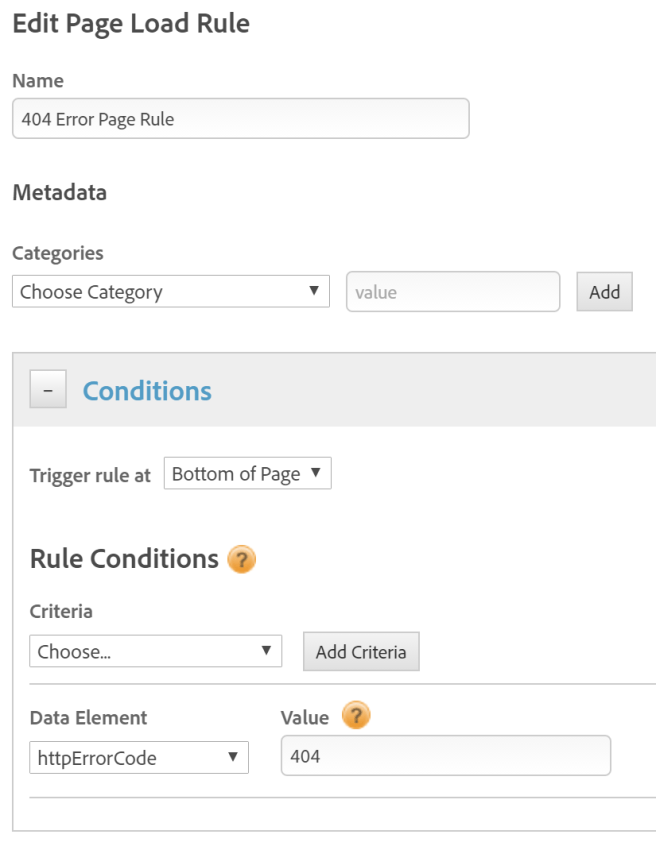Click the Metadata section heading
The image size is (656, 846).
click(x=59, y=192)
